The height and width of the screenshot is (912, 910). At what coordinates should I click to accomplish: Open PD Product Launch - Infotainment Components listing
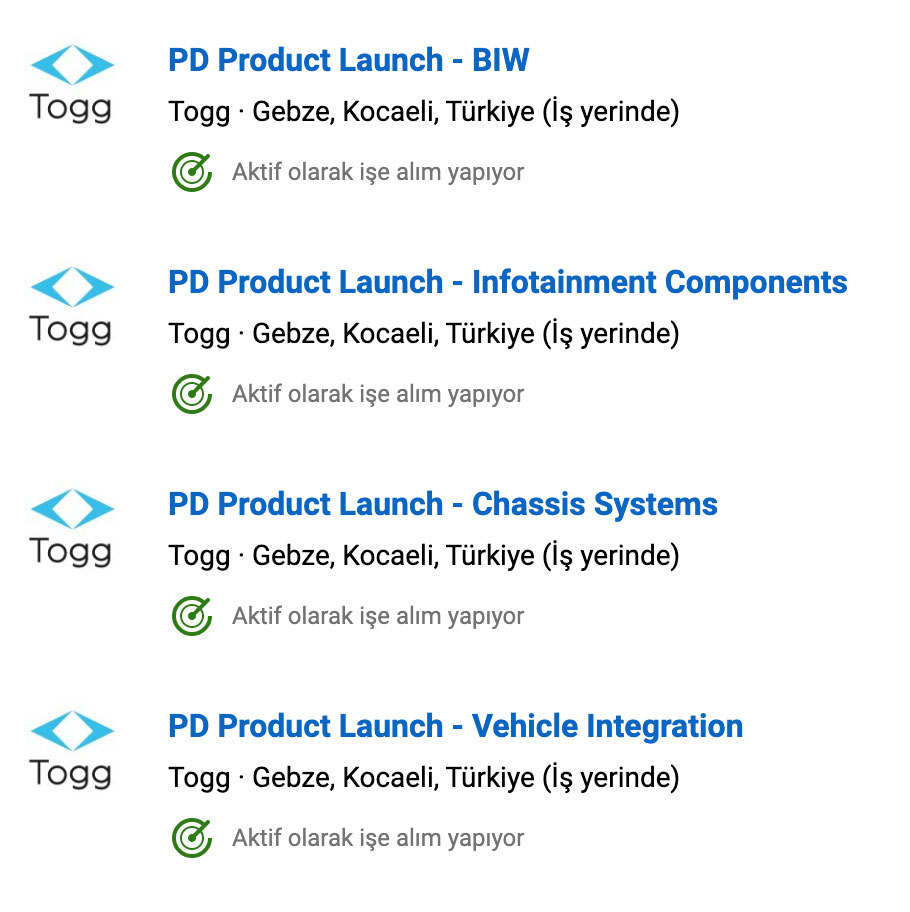tap(508, 282)
